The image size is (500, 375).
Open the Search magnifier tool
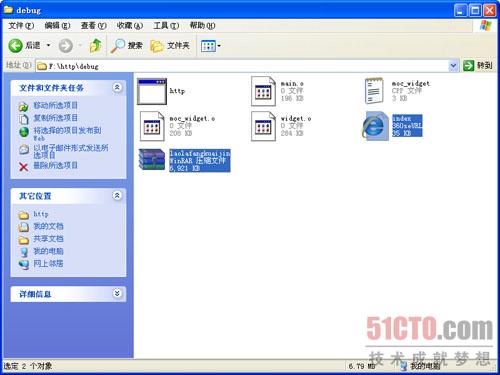pyautogui.click(x=127, y=46)
